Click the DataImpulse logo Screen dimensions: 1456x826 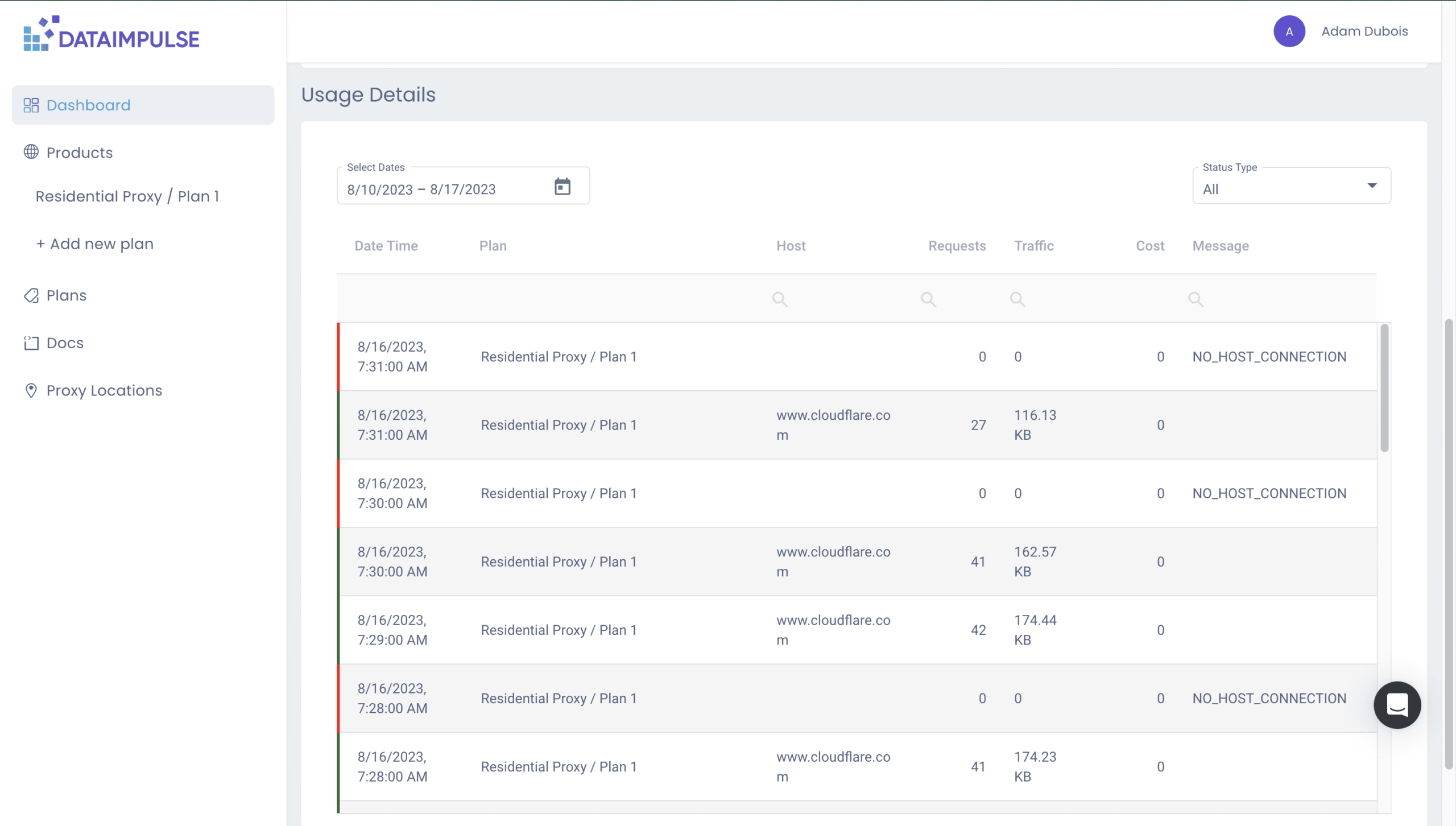(x=111, y=34)
